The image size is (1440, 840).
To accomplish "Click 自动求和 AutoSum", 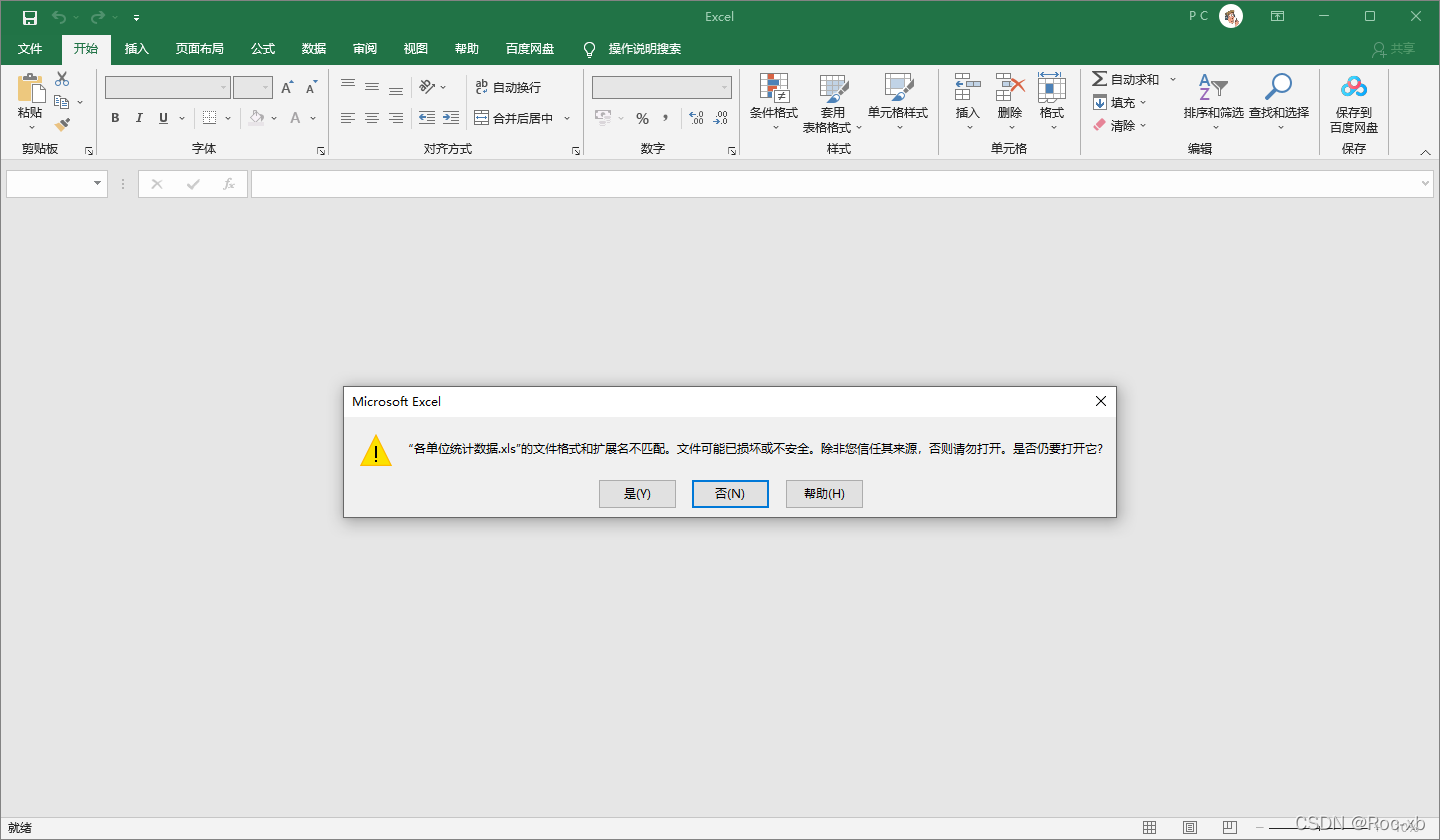I will (1126, 79).
